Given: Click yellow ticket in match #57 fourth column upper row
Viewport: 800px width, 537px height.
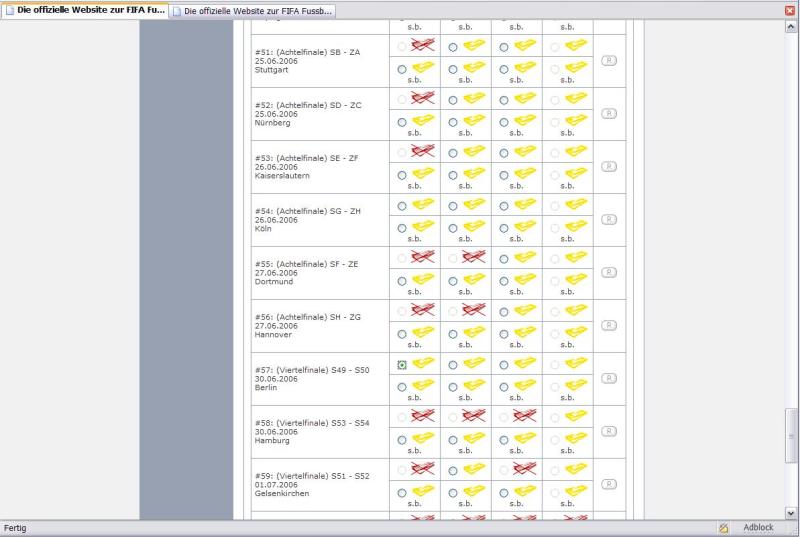Looking at the screenshot, I should [x=576, y=363].
